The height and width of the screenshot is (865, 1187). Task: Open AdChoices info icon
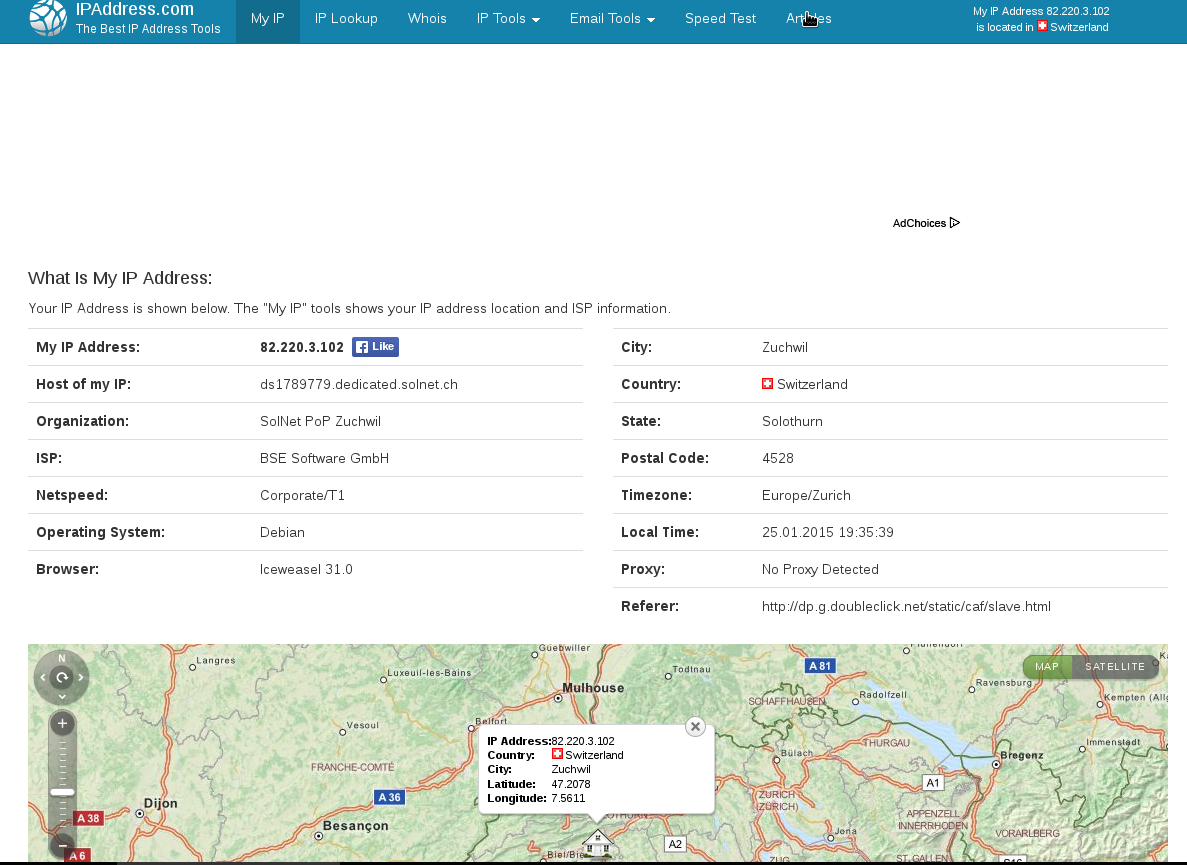tap(955, 222)
